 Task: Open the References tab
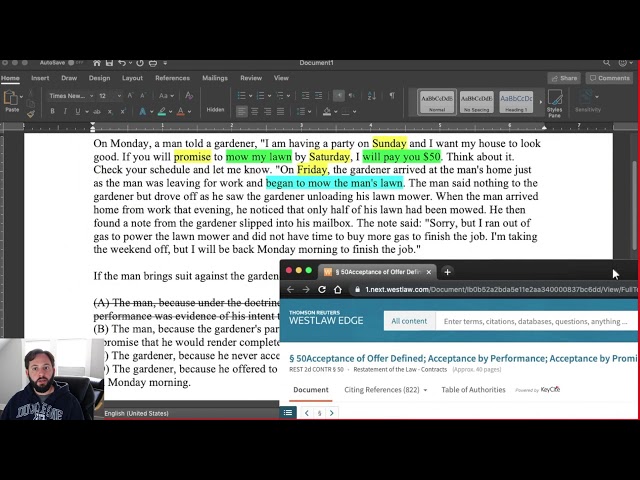click(x=172, y=78)
